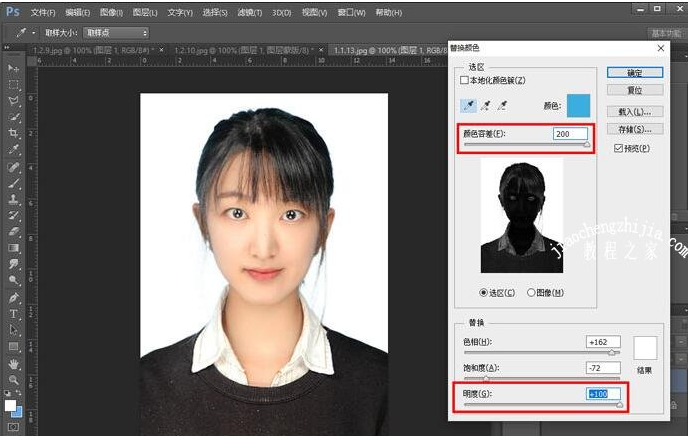Image resolution: width=688 pixels, height=436 pixels.
Task: Enable the 本地化颜色簇 checkbox
Action: [464, 80]
